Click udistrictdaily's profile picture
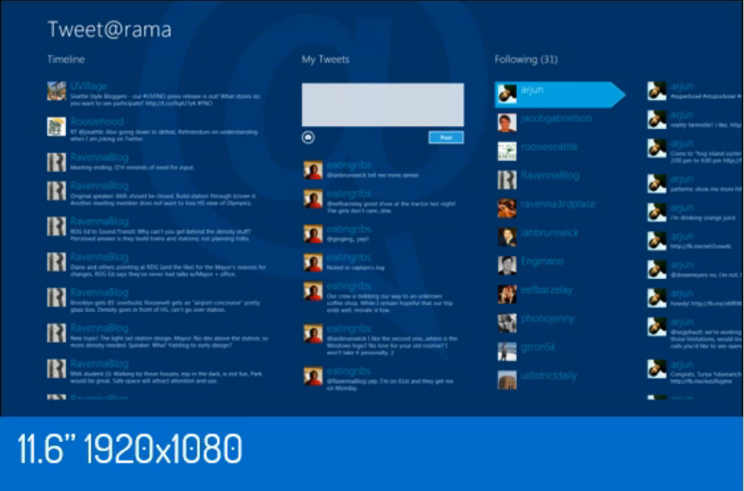Image resolution: width=744 pixels, height=491 pixels. click(x=507, y=380)
